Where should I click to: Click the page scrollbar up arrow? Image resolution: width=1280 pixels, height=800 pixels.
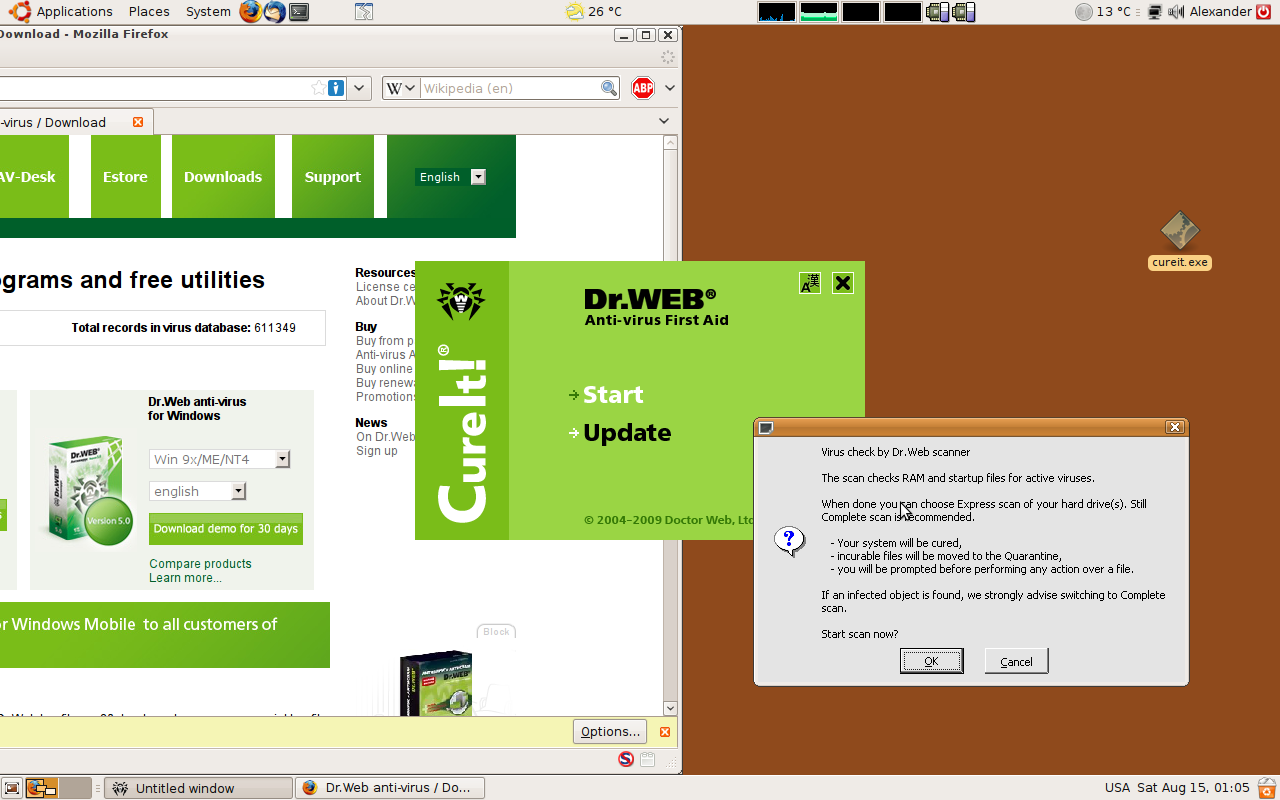click(x=671, y=143)
